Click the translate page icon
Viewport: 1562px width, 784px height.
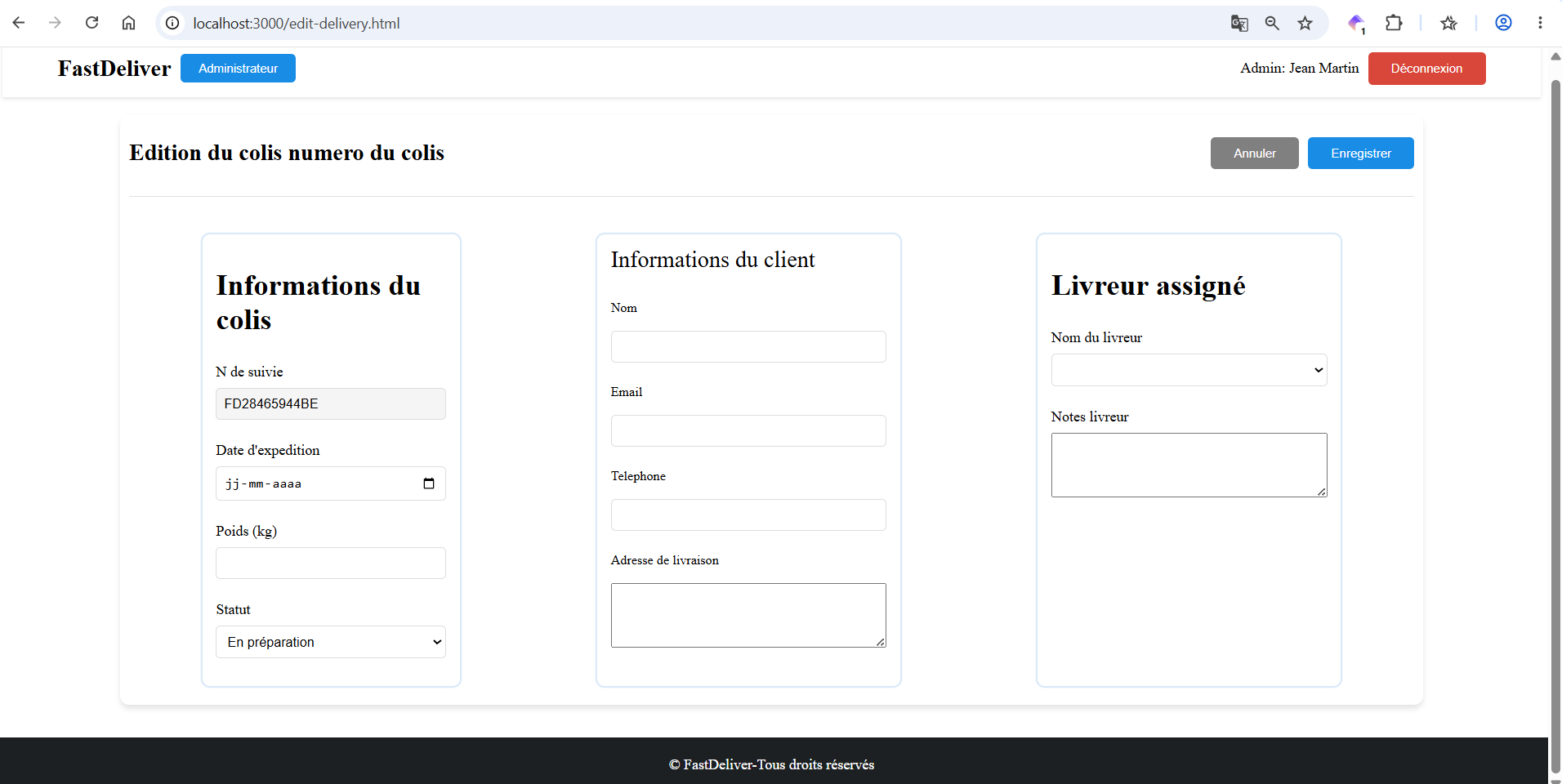(x=1239, y=23)
